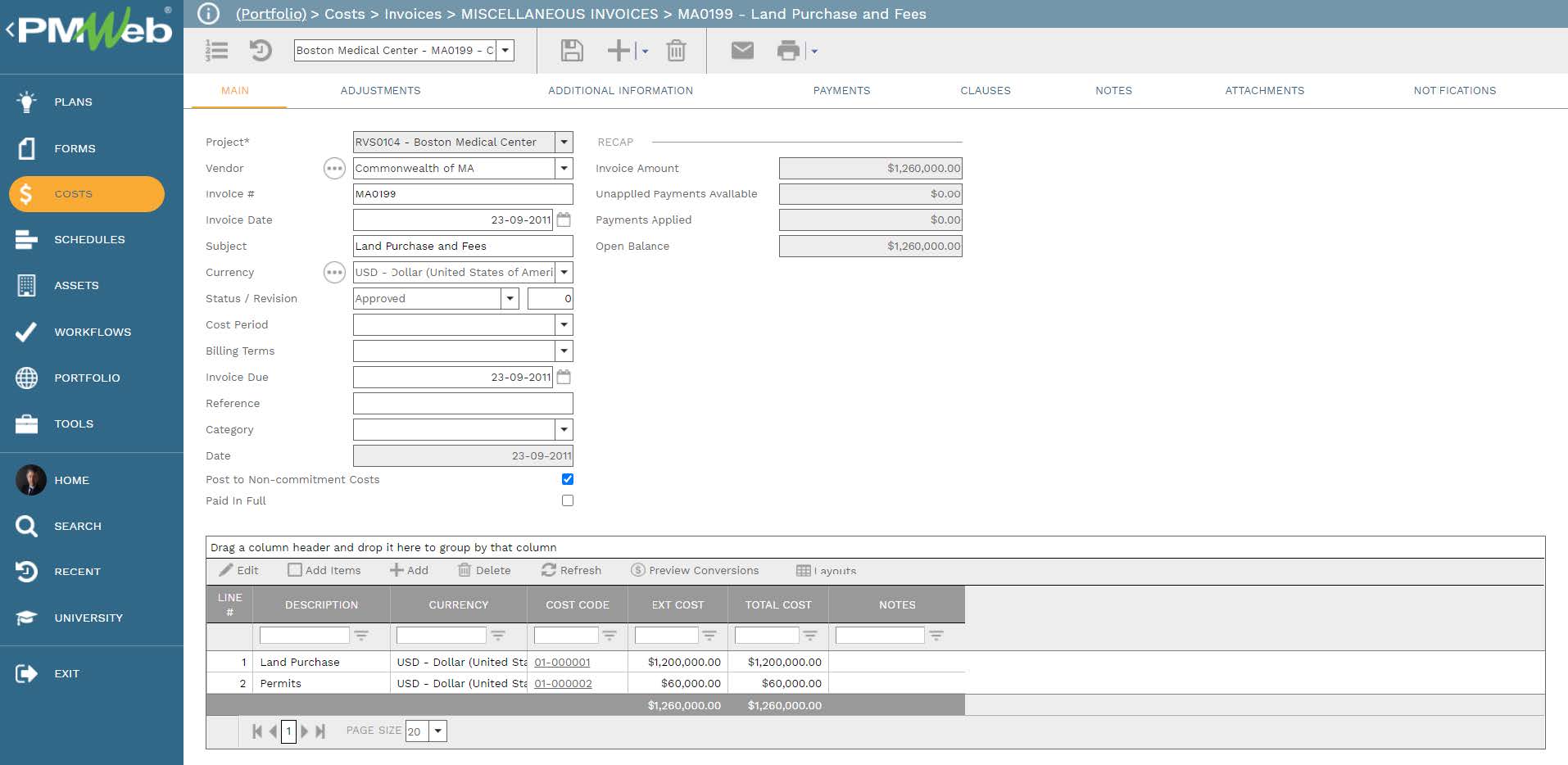The height and width of the screenshot is (765, 1568).
Task: Open filter menu for Cost Code column
Action: (610, 635)
